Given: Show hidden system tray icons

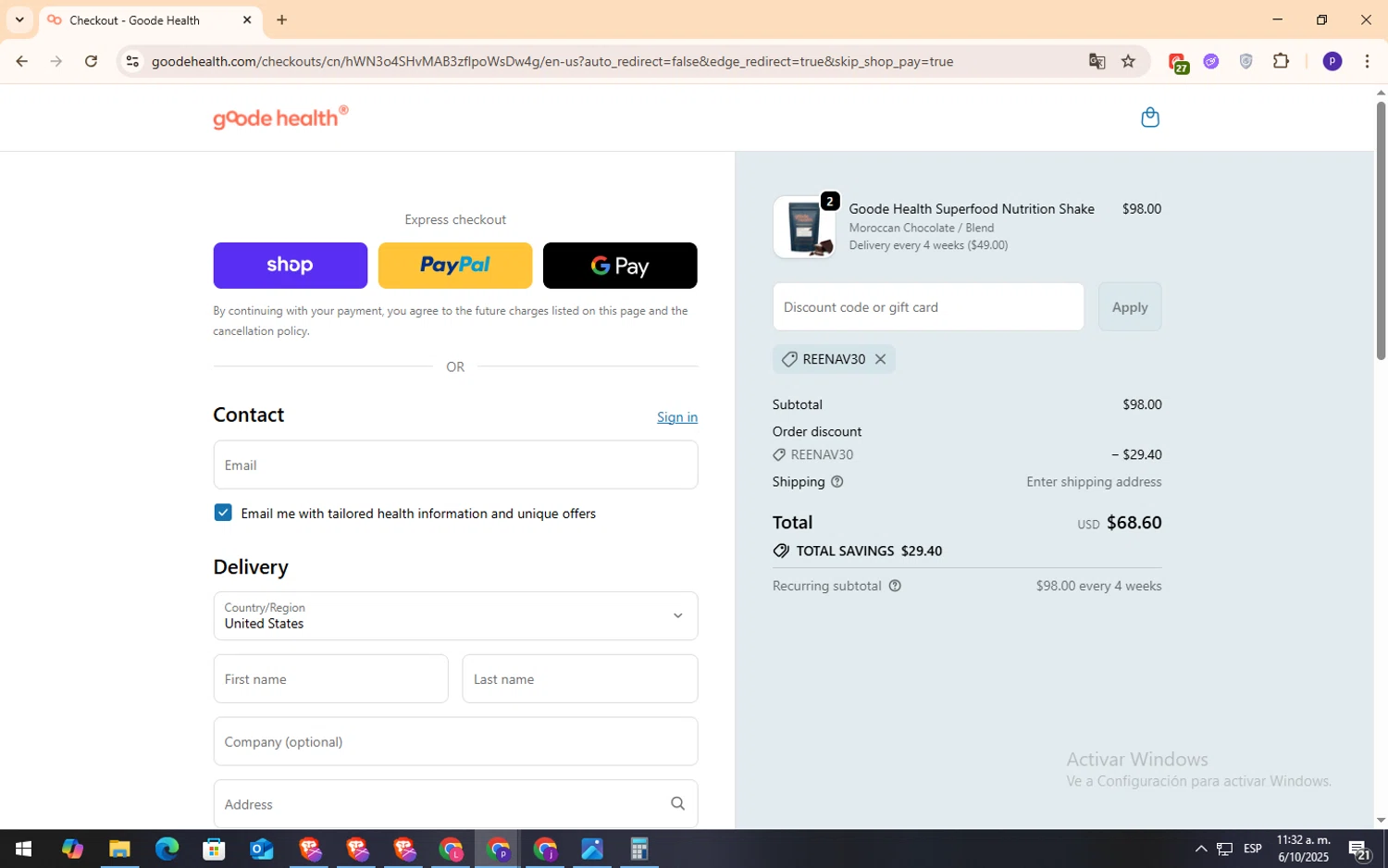Looking at the screenshot, I should click(1200, 849).
